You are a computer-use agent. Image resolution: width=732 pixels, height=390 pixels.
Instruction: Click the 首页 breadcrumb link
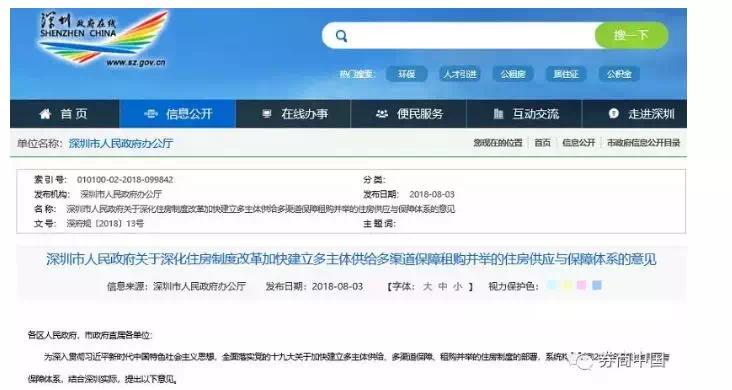pos(542,143)
